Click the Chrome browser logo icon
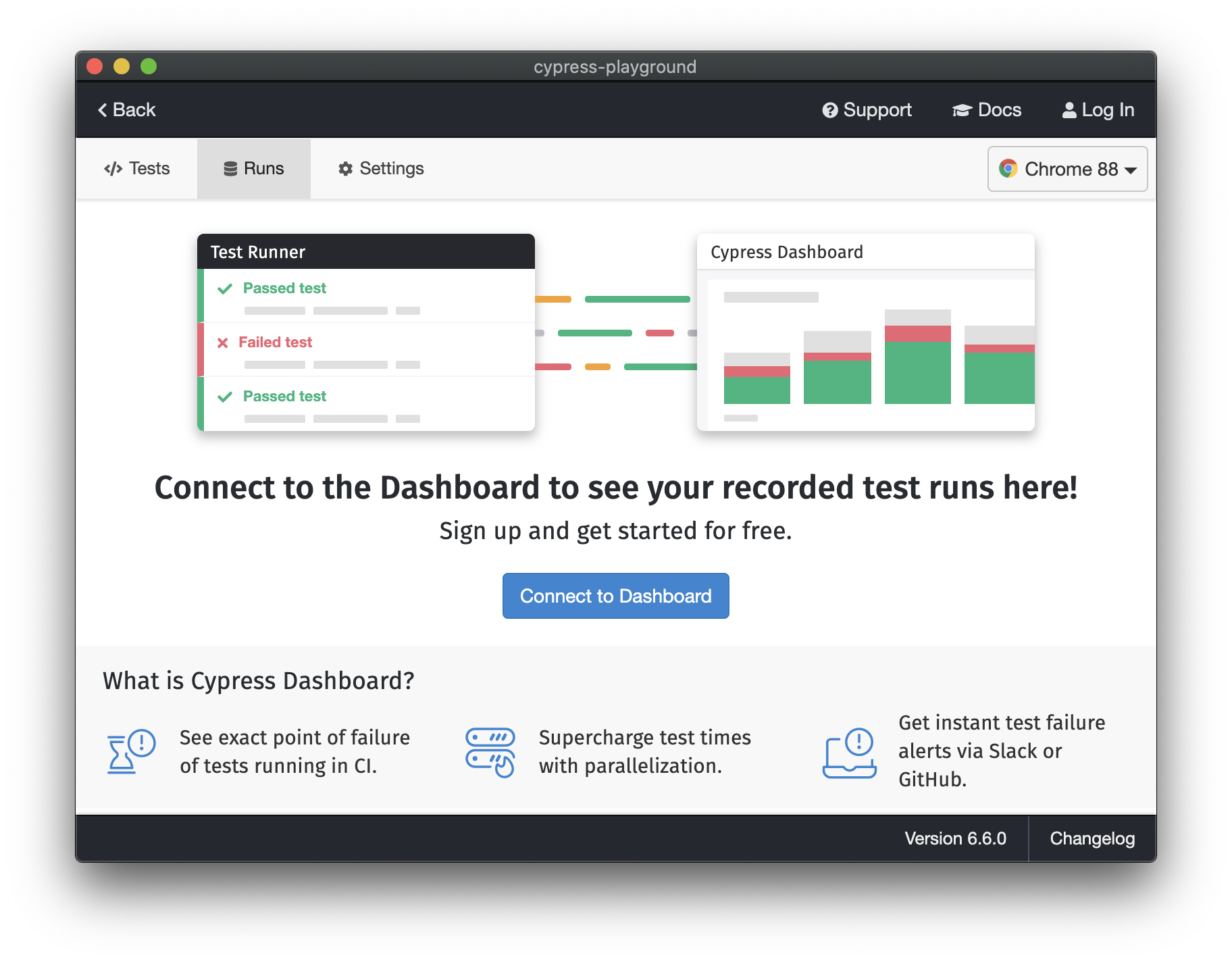Image resolution: width=1232 pixels, height=962 pixels. click(1009, 169)
